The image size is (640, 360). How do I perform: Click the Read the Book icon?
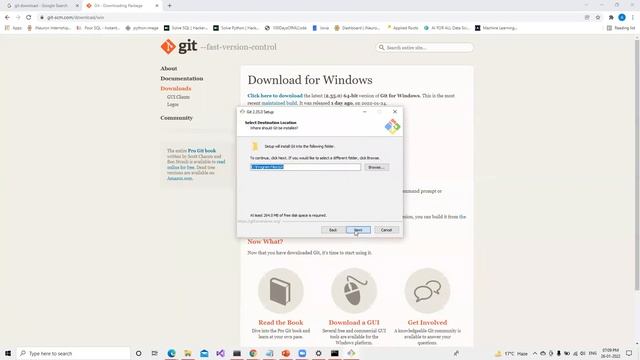[x=281, y=291]
